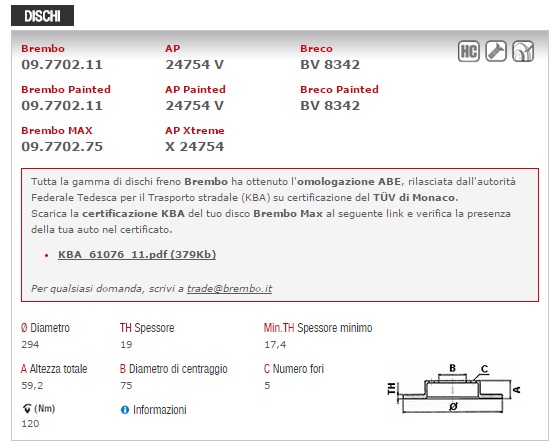The width and height of the screenshot is (552, 448).
Task: Open the KBA_61076_11.pdf certificate link
Action: [137, 254]
